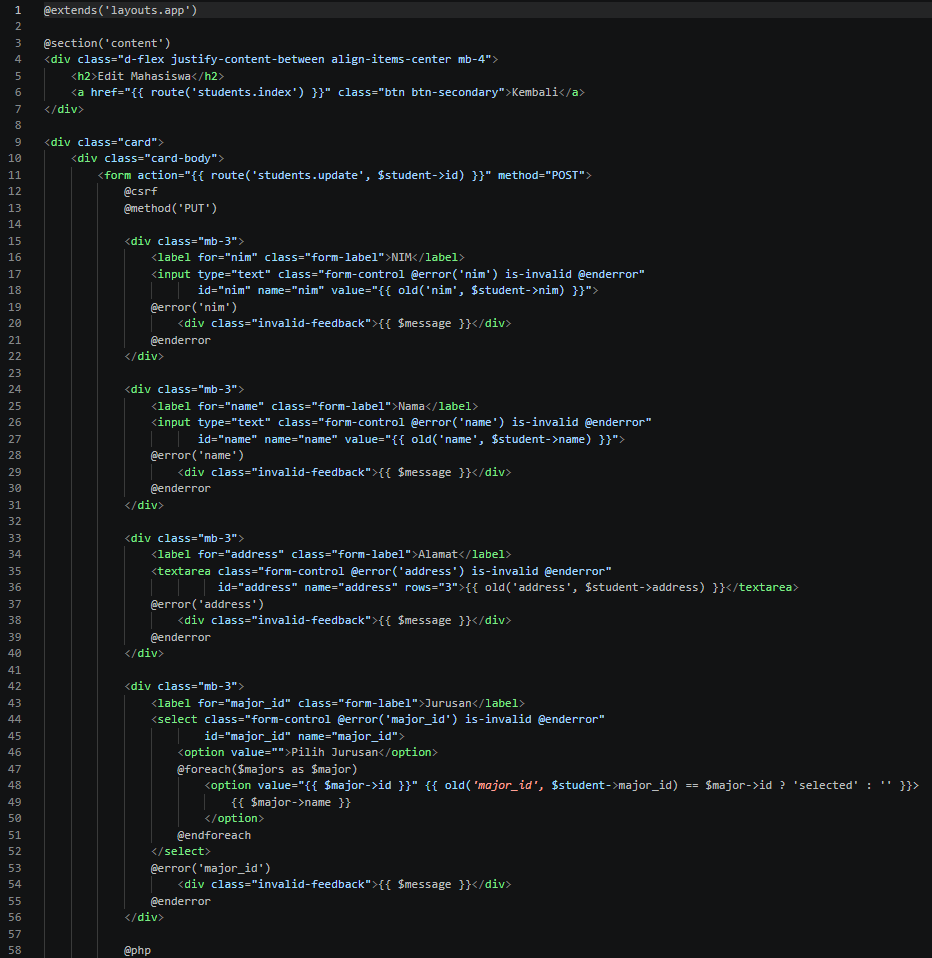The image size is (932, 958).
Task: Click @error('major_id') on line 53
Action: pyautogui.click(x=211, y=868)
